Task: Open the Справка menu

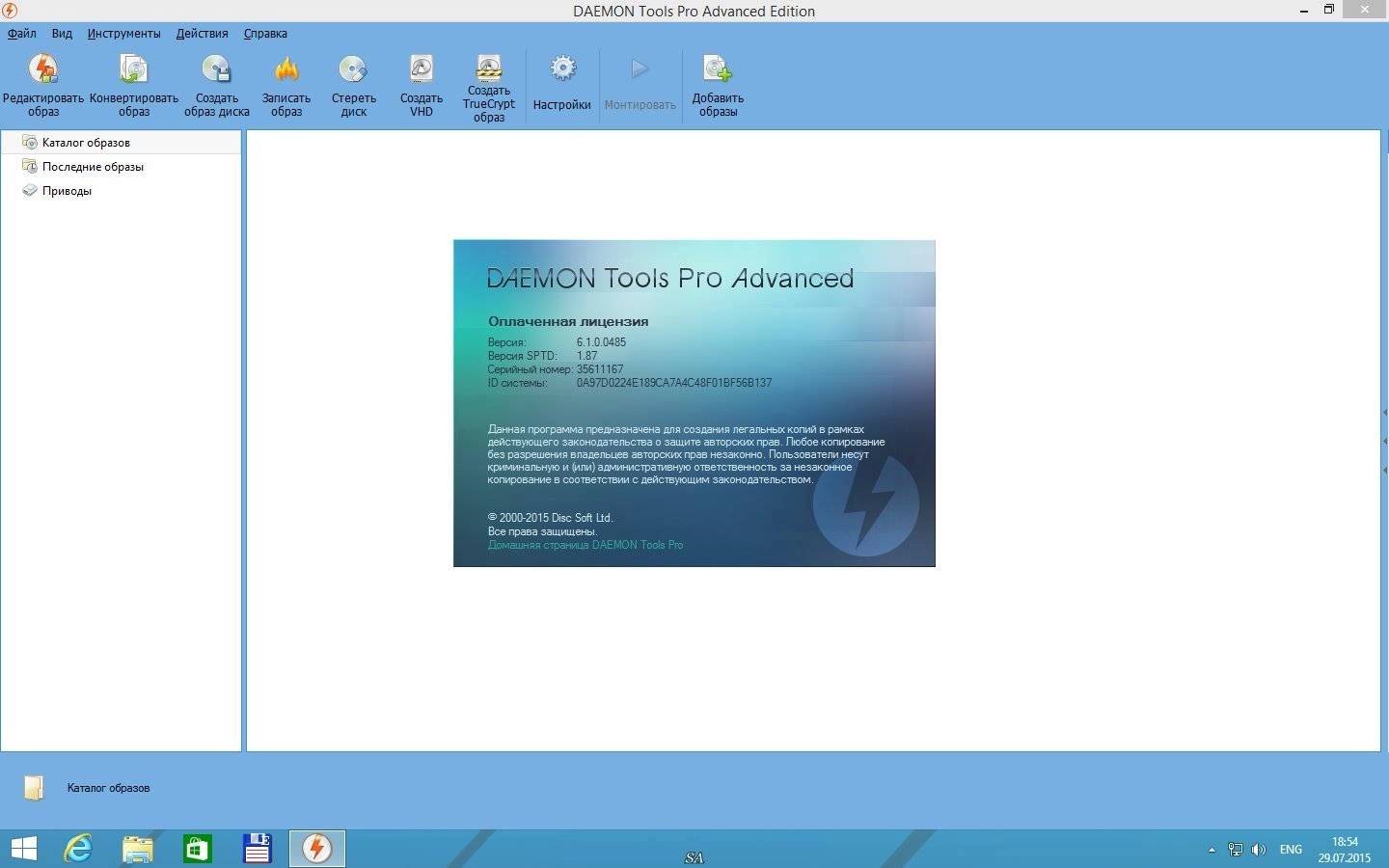Action: pos(265,34)
